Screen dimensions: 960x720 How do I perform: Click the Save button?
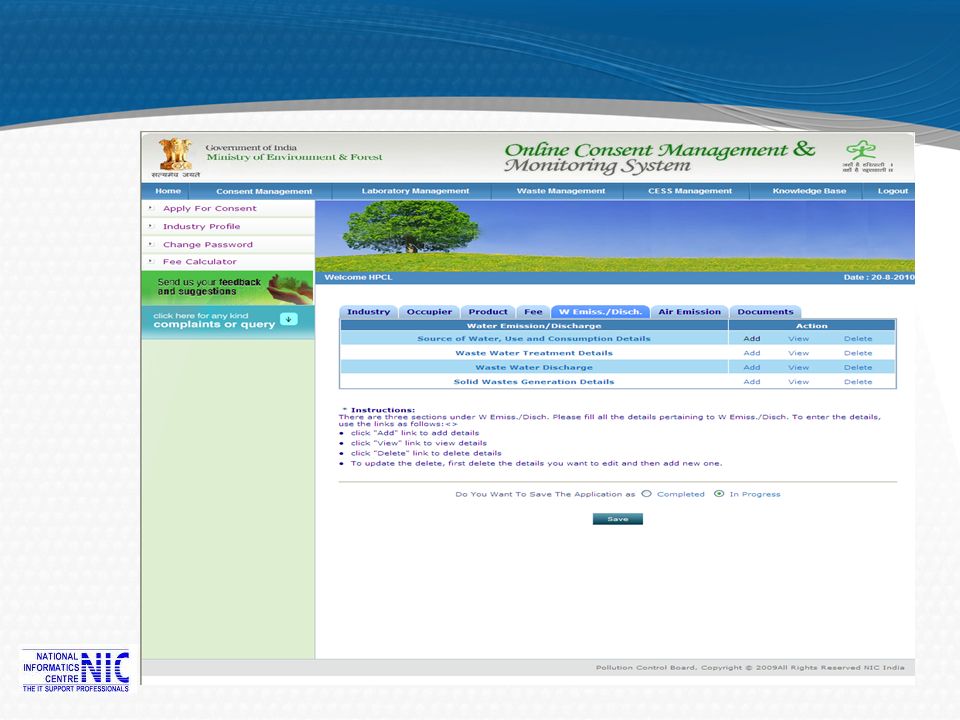tap(618, 519)
